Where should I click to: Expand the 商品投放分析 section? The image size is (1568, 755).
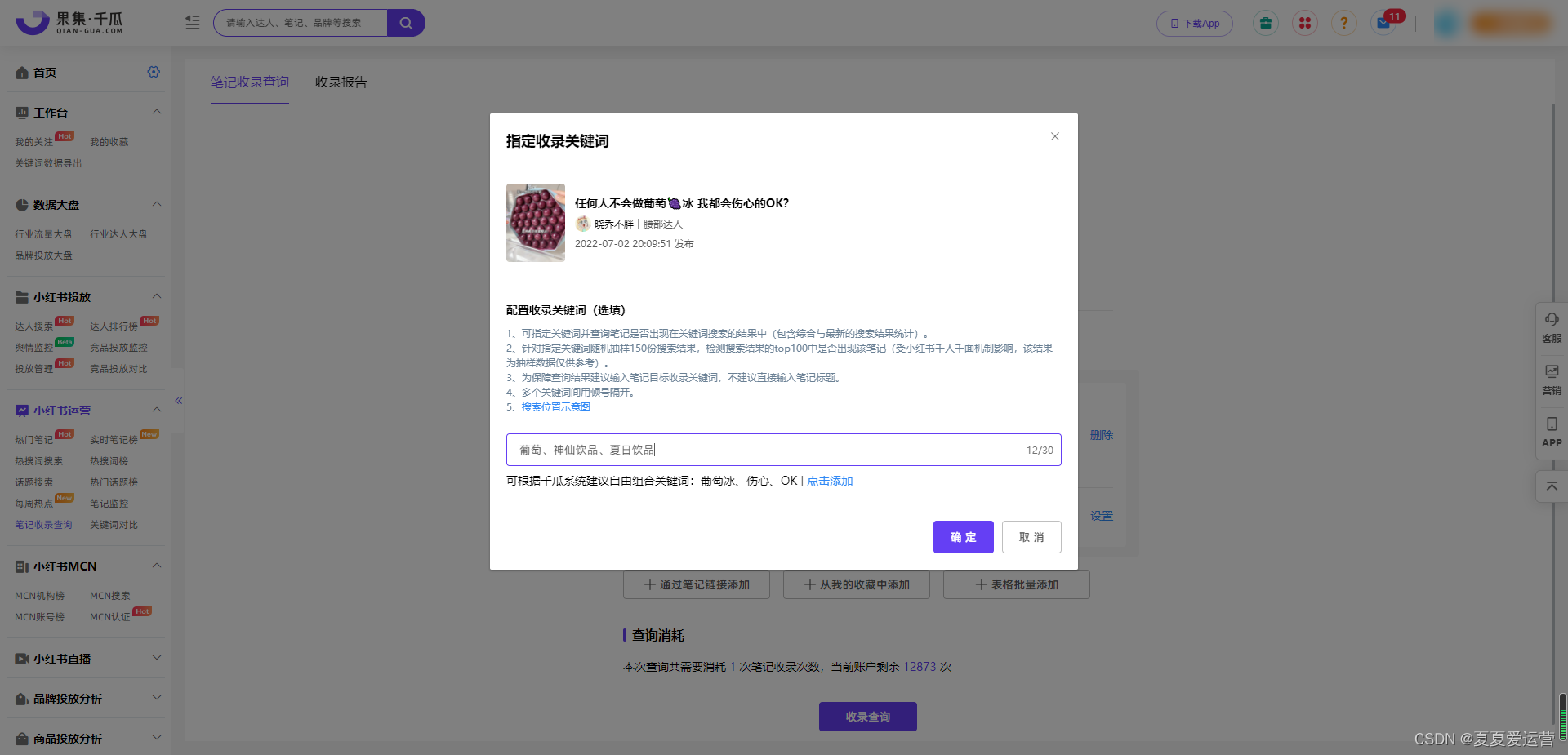(x=157, y=738)
